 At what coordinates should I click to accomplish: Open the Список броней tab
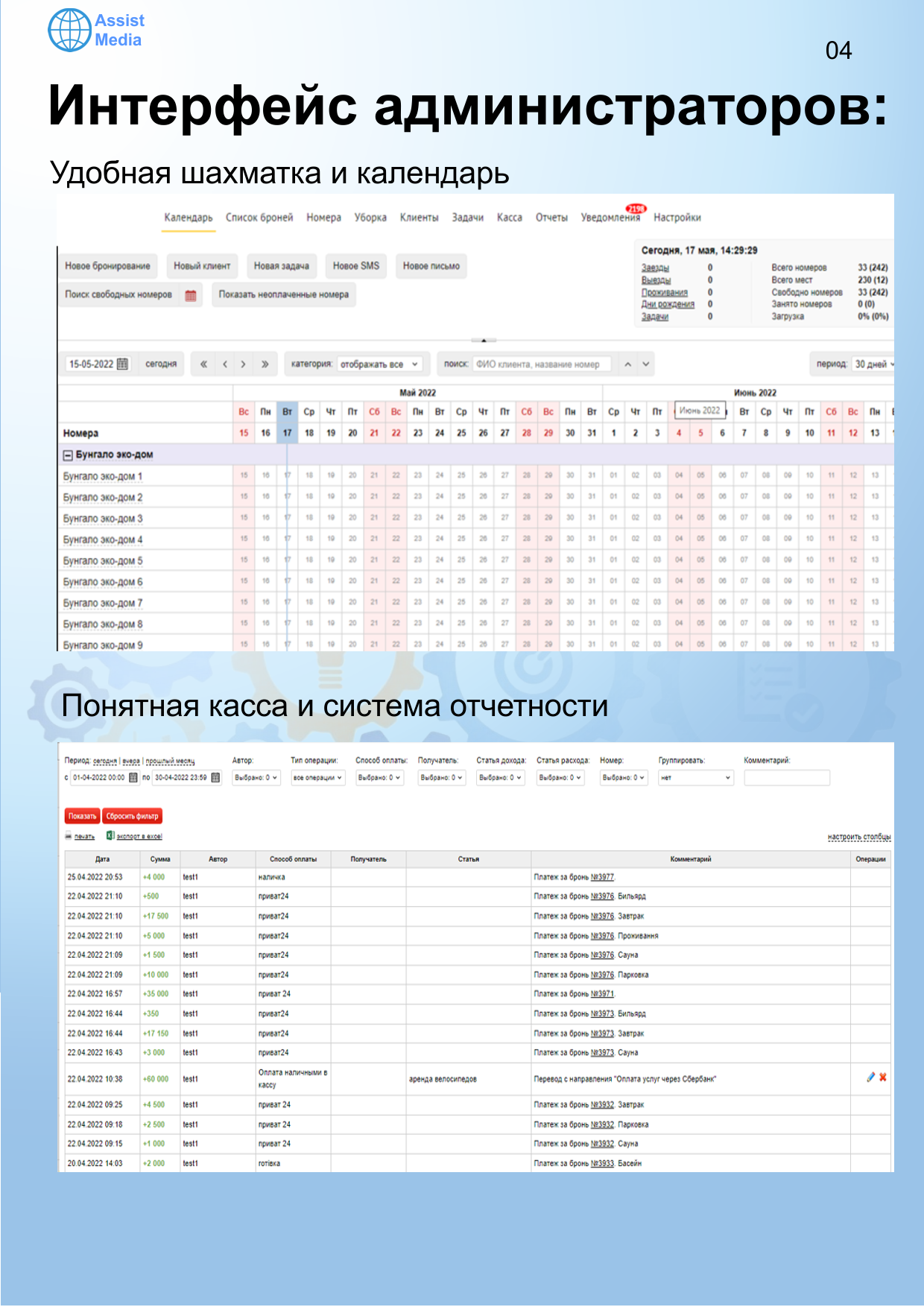(259, 218)
